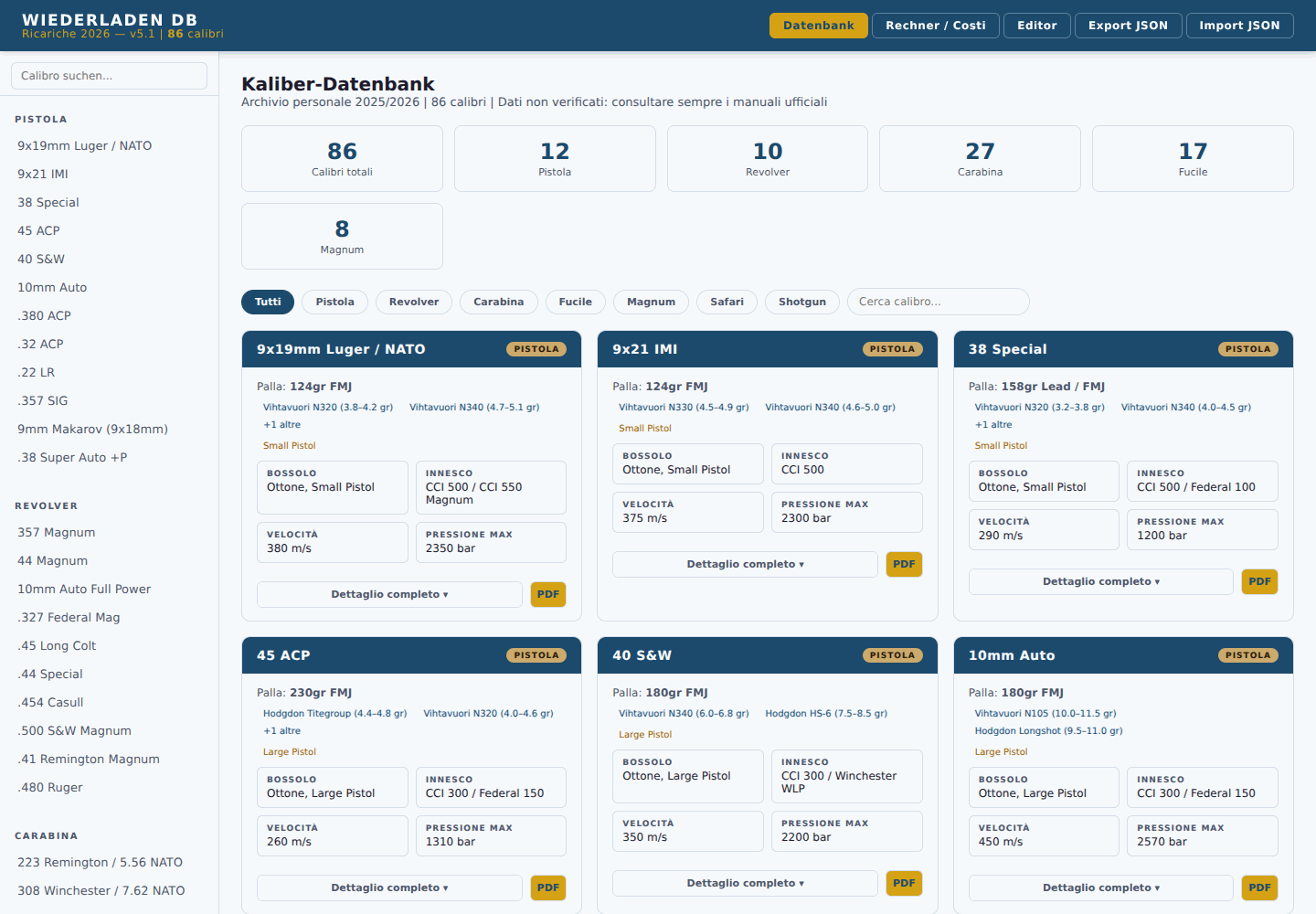
Task: Download PDF for 10mm Auto card
Action: [x=1259, y=887]
